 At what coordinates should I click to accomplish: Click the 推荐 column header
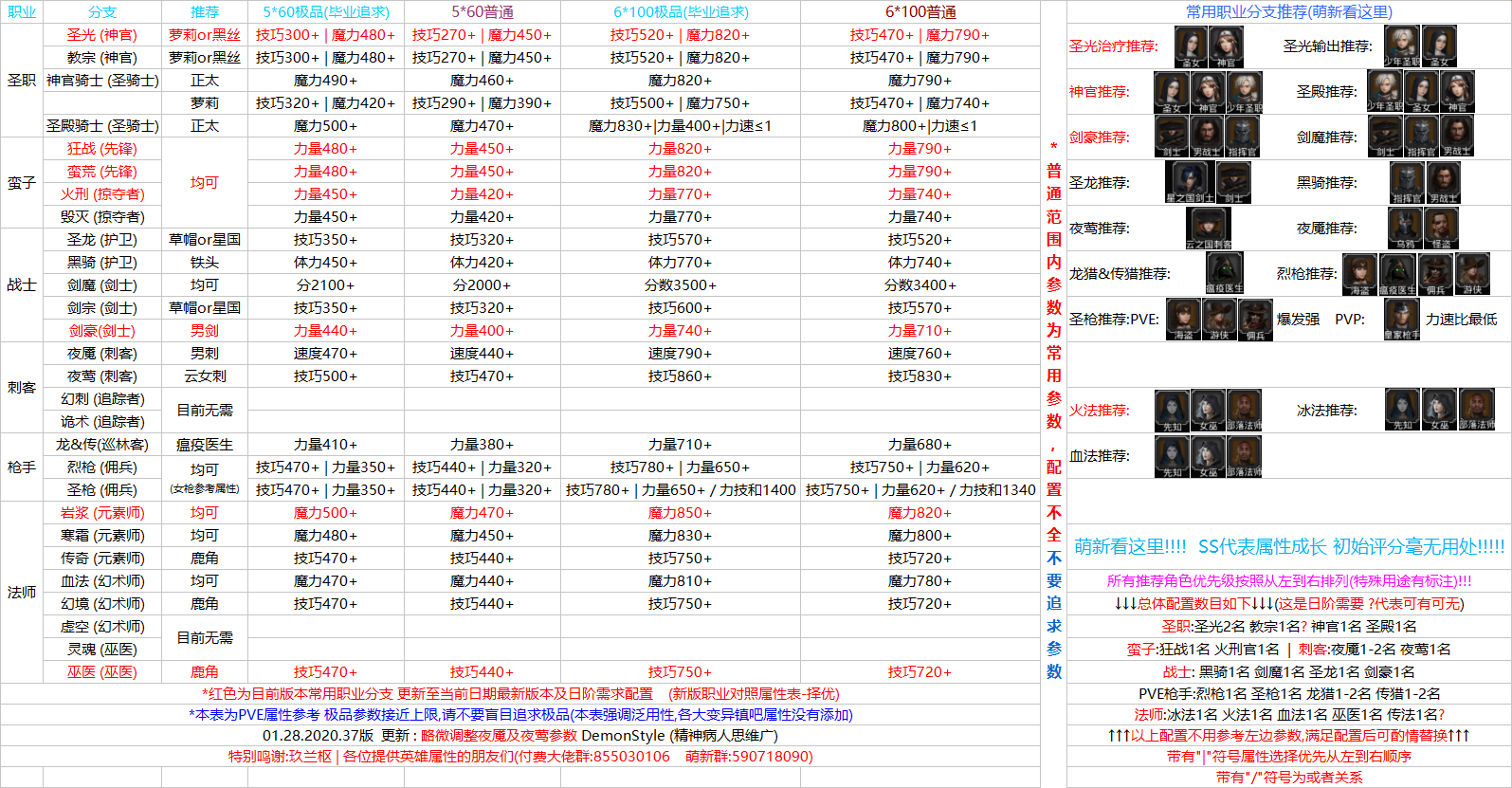tap(205, 12)
